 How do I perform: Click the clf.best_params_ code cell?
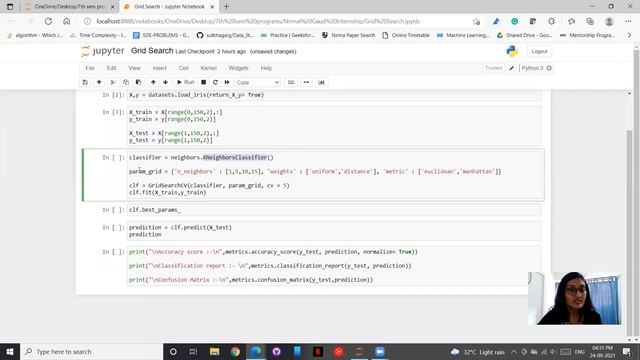335,210
